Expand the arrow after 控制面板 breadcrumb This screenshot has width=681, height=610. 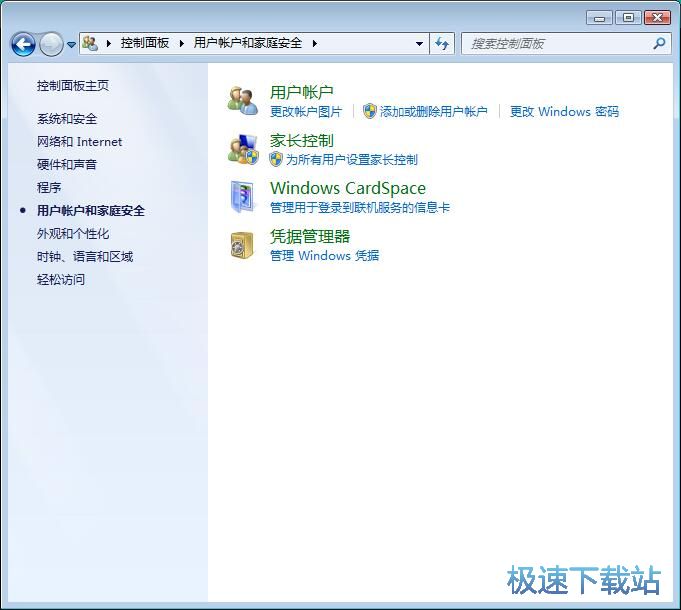tap(182, 43)
